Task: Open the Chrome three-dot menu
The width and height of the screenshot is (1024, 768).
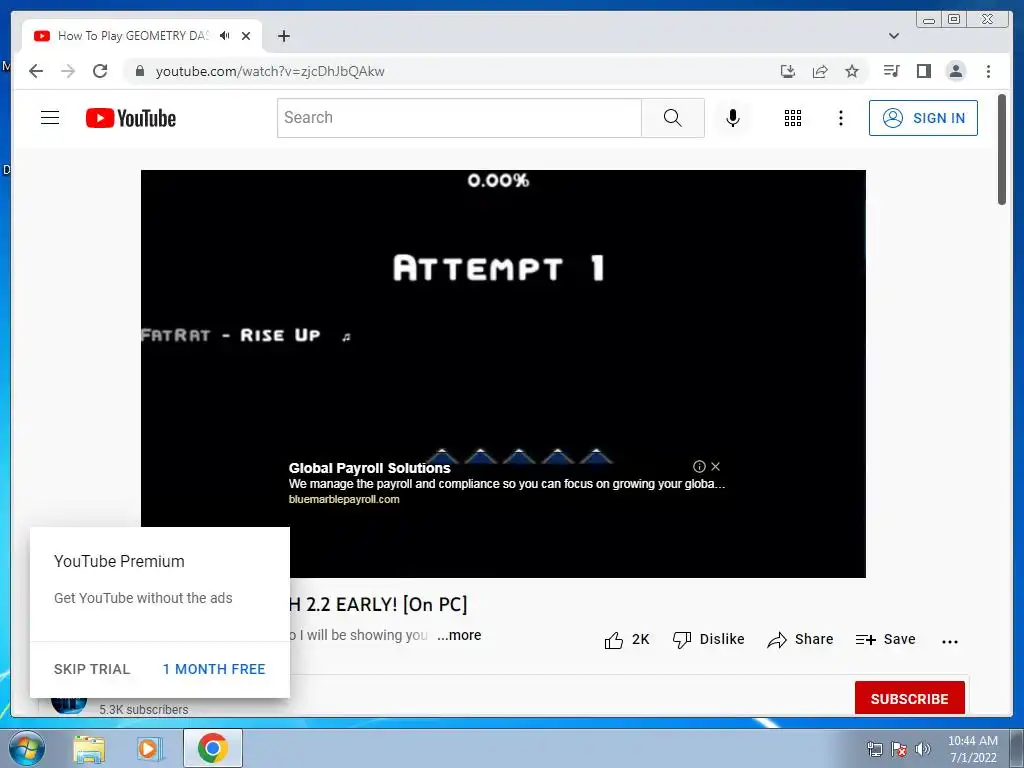Action: pos(988,71)
